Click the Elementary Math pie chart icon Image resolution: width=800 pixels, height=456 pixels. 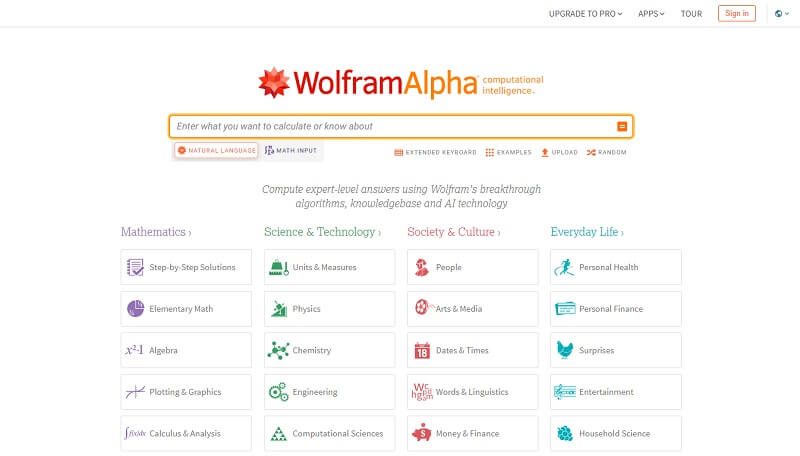[x=135, y=309]
